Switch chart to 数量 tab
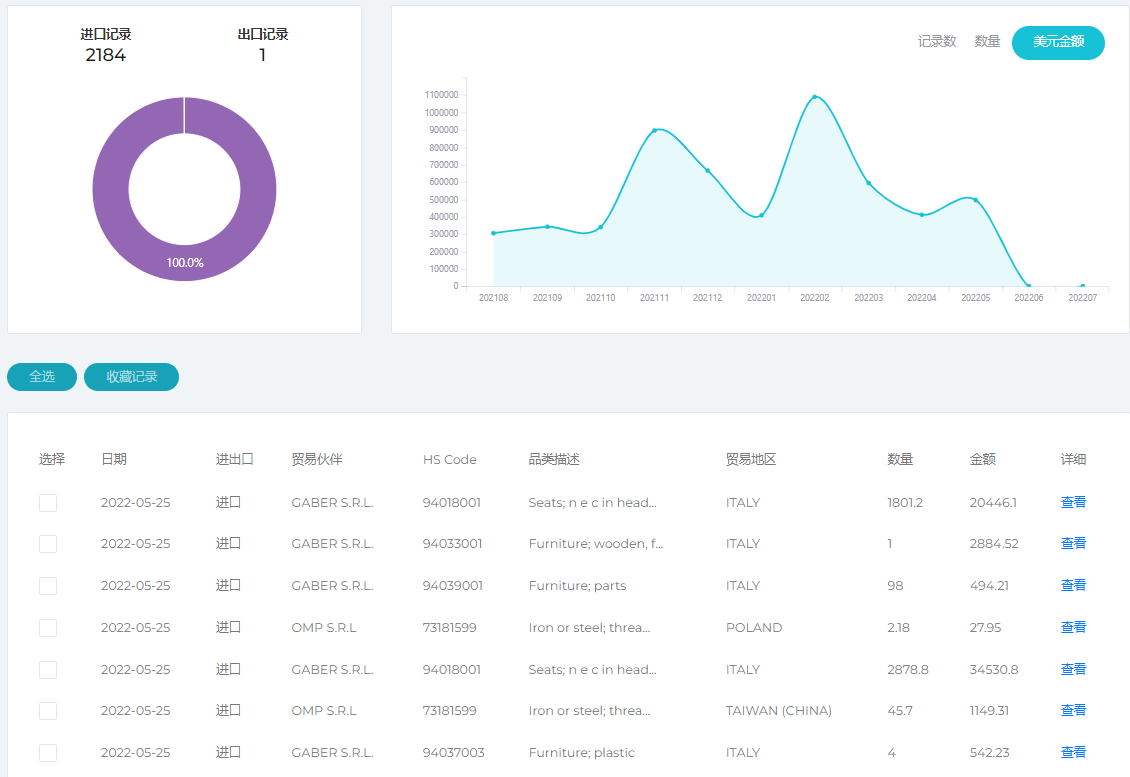 [x=987, y=42]
